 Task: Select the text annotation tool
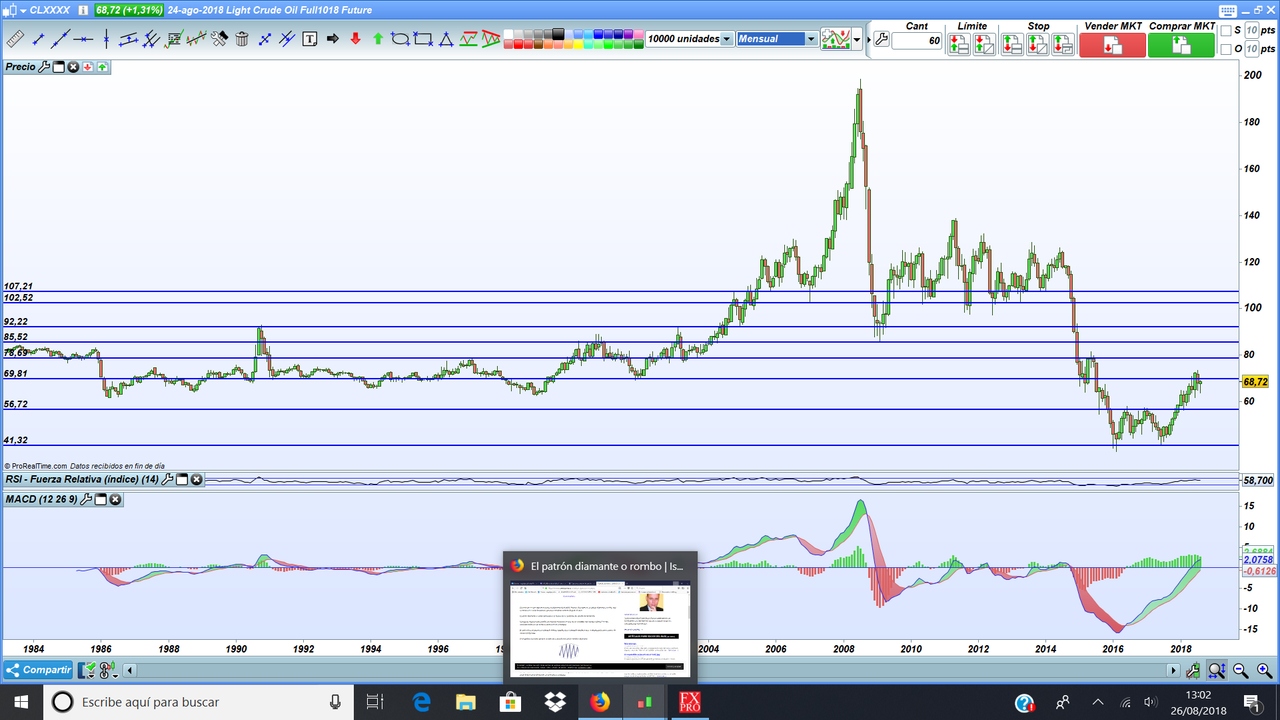pyautogui.click(x=310, y=40)
